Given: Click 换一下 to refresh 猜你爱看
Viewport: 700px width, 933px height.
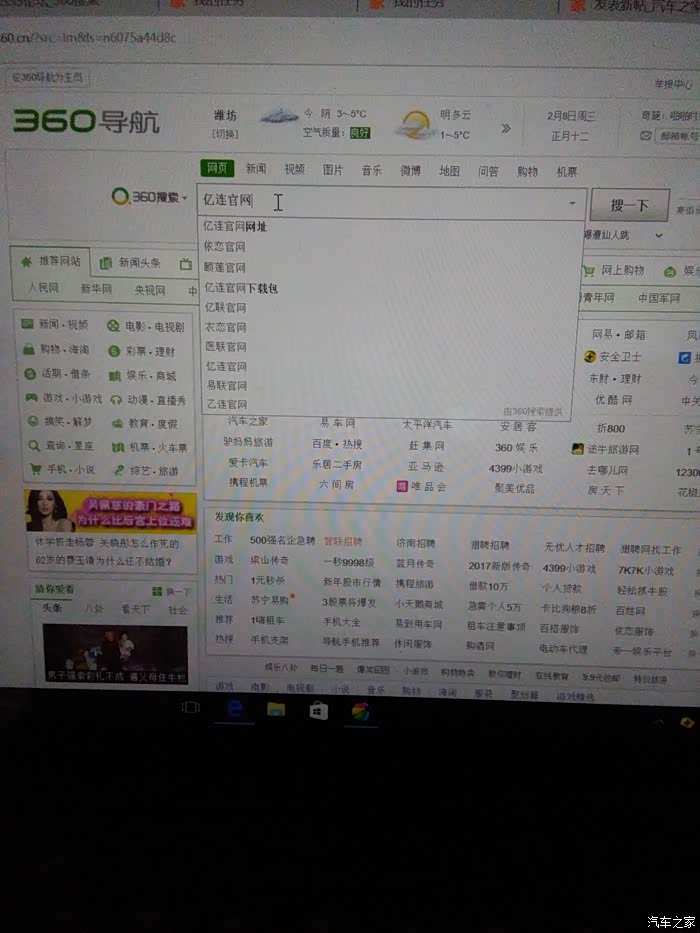Looking at the screenshot, I should (171, 591).
